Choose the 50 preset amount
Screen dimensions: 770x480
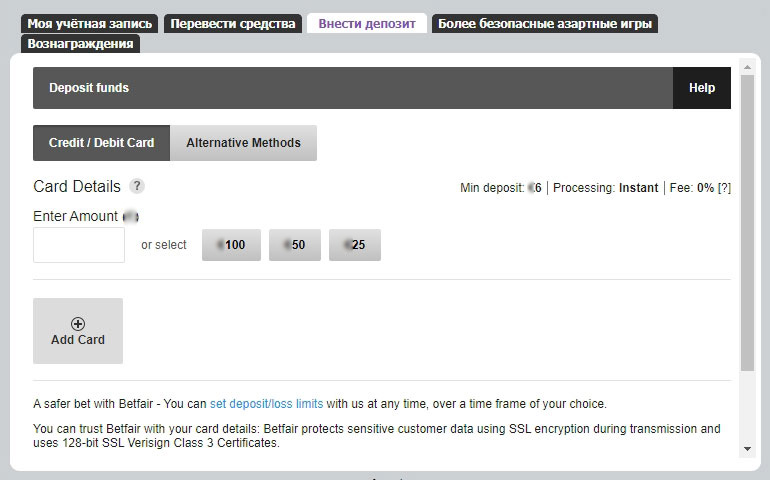pyautogui.click(x=293, y=245)
